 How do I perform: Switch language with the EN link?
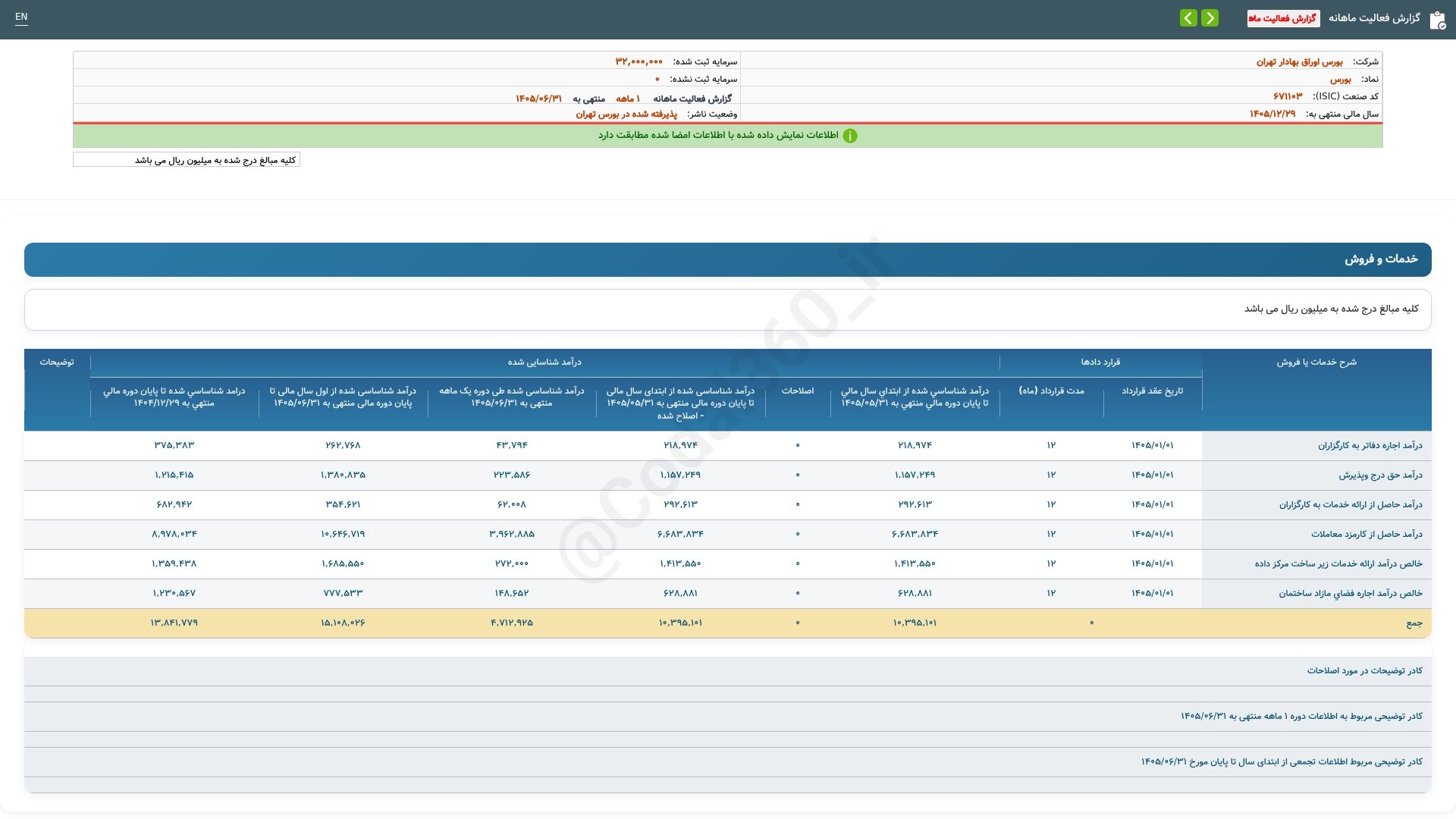[21, 17]
